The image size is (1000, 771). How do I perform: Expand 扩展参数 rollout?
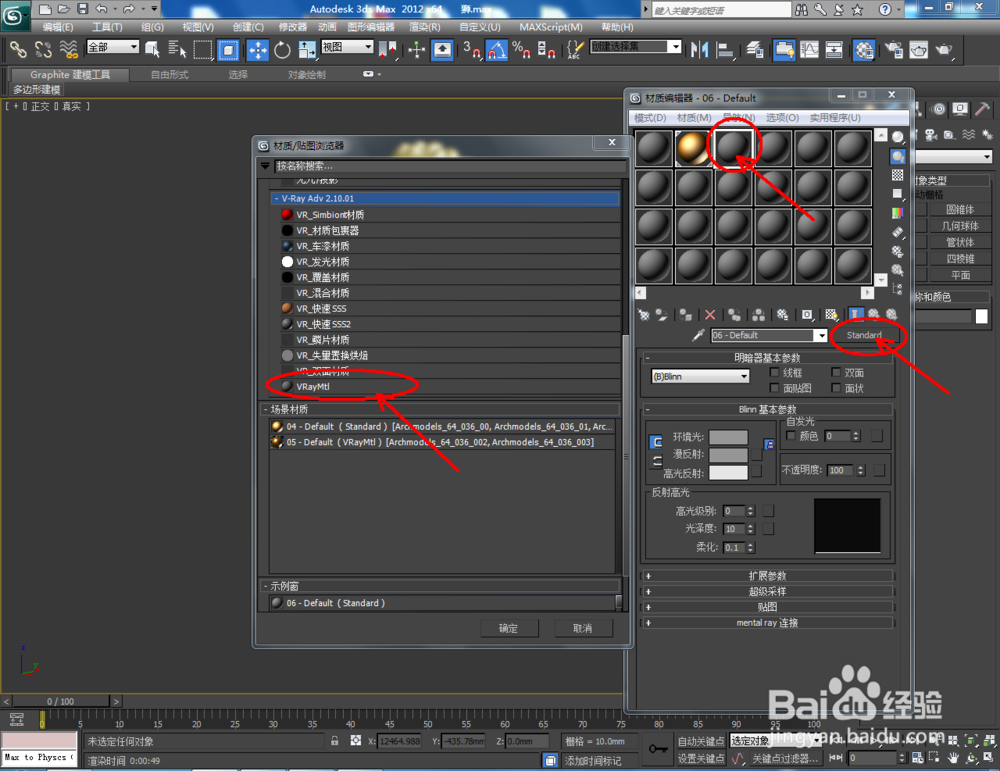768,576
